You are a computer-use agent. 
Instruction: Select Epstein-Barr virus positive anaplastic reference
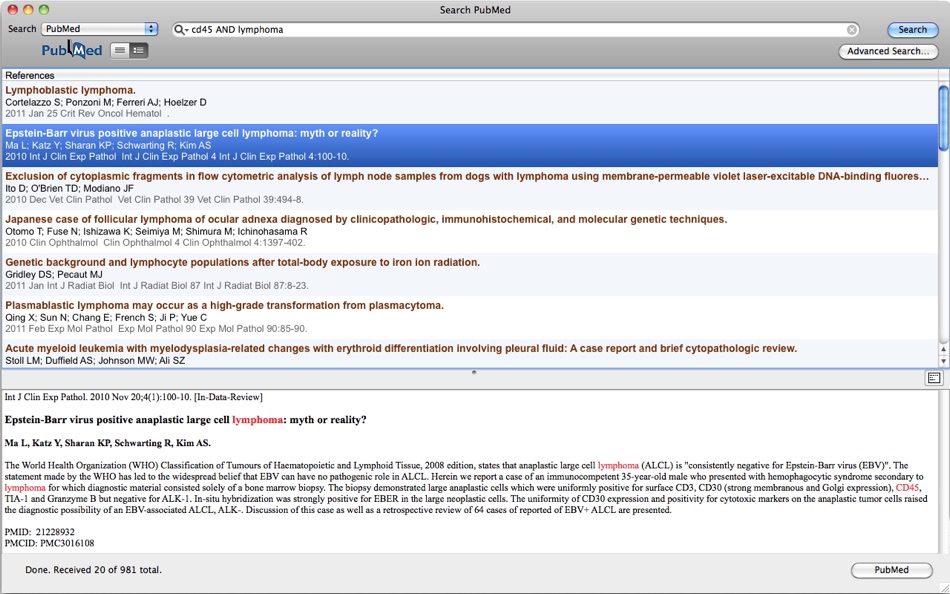coord(470,145)
